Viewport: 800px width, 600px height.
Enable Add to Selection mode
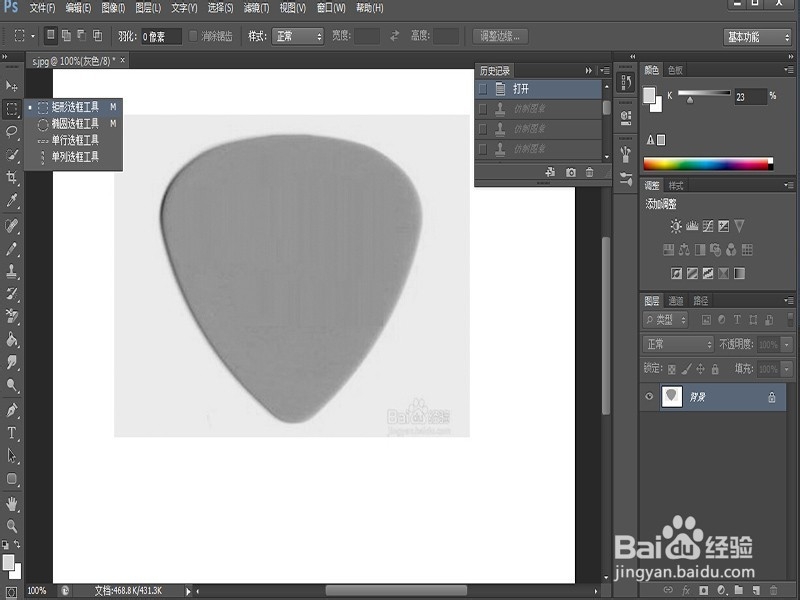[x=66, y=35]
